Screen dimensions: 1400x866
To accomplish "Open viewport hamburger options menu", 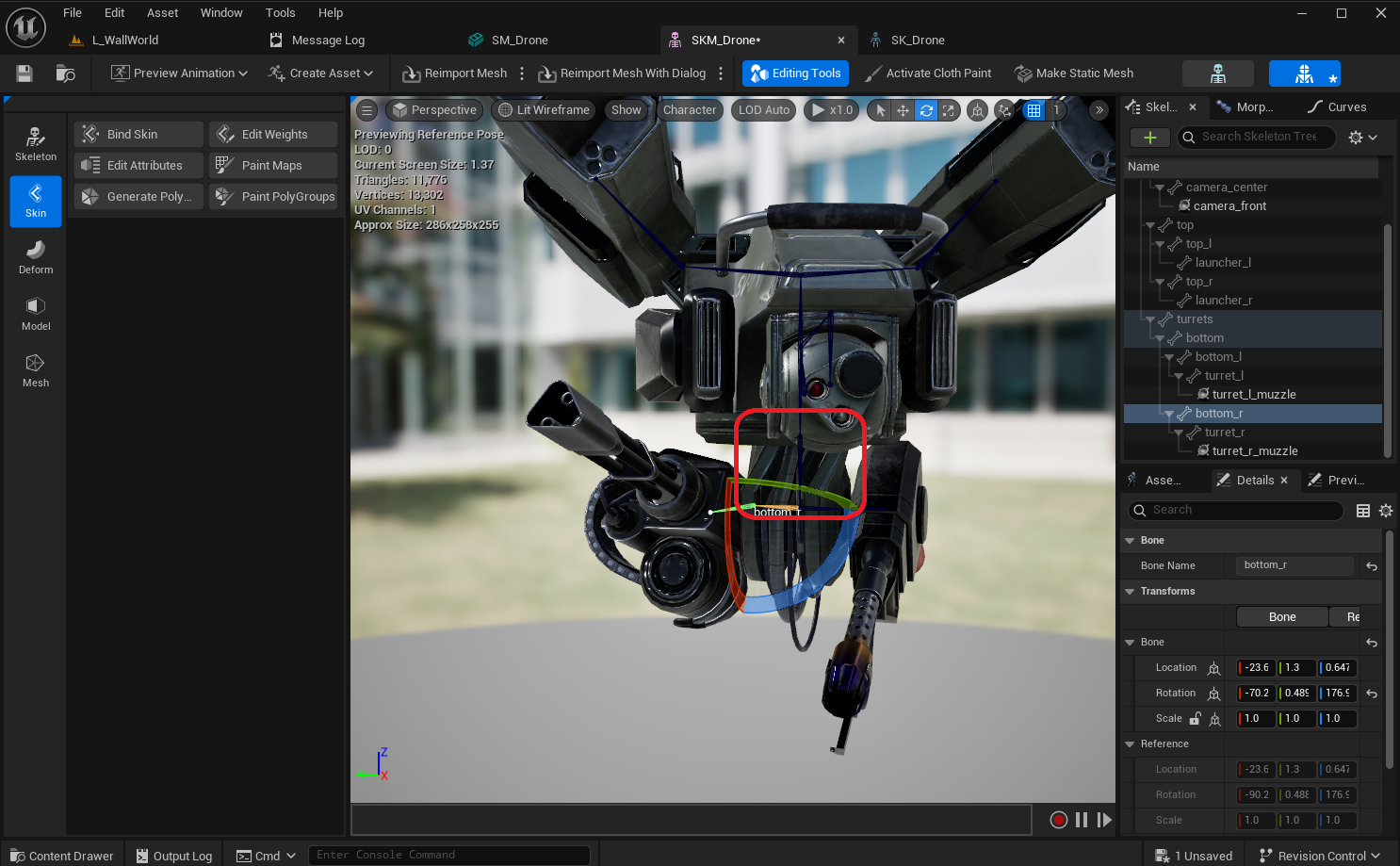I will tap(367, 110).
